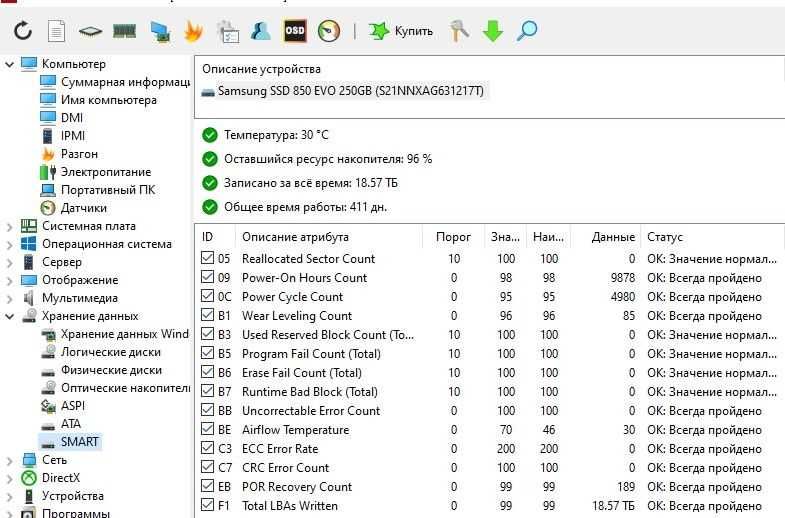Open the Report page icon
Image resolution: width=785 pixels, height=518 pixels.
(56, 31)
